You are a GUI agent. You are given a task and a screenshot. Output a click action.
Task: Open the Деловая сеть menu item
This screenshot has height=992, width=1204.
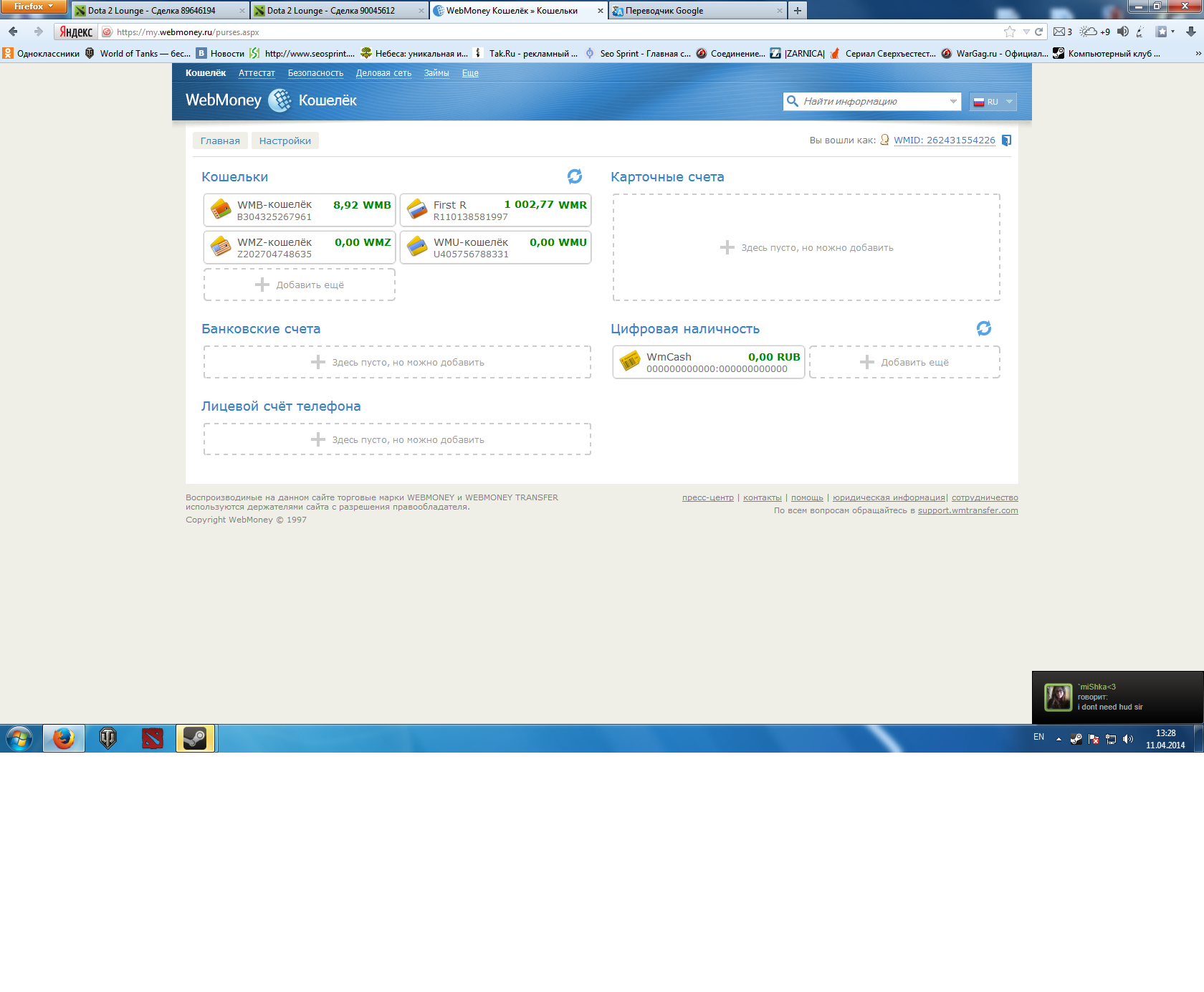click(383, 73)
